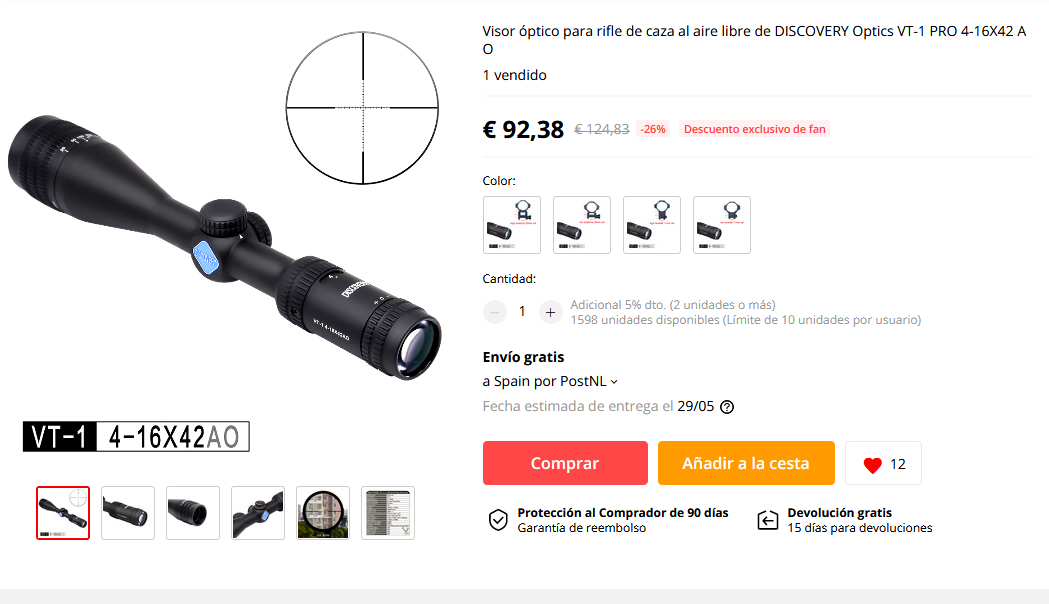The height and width of the screenshot is (604, 1049).
Task: Click Añadir a la cesta button
Action: (x=746, y=463)
